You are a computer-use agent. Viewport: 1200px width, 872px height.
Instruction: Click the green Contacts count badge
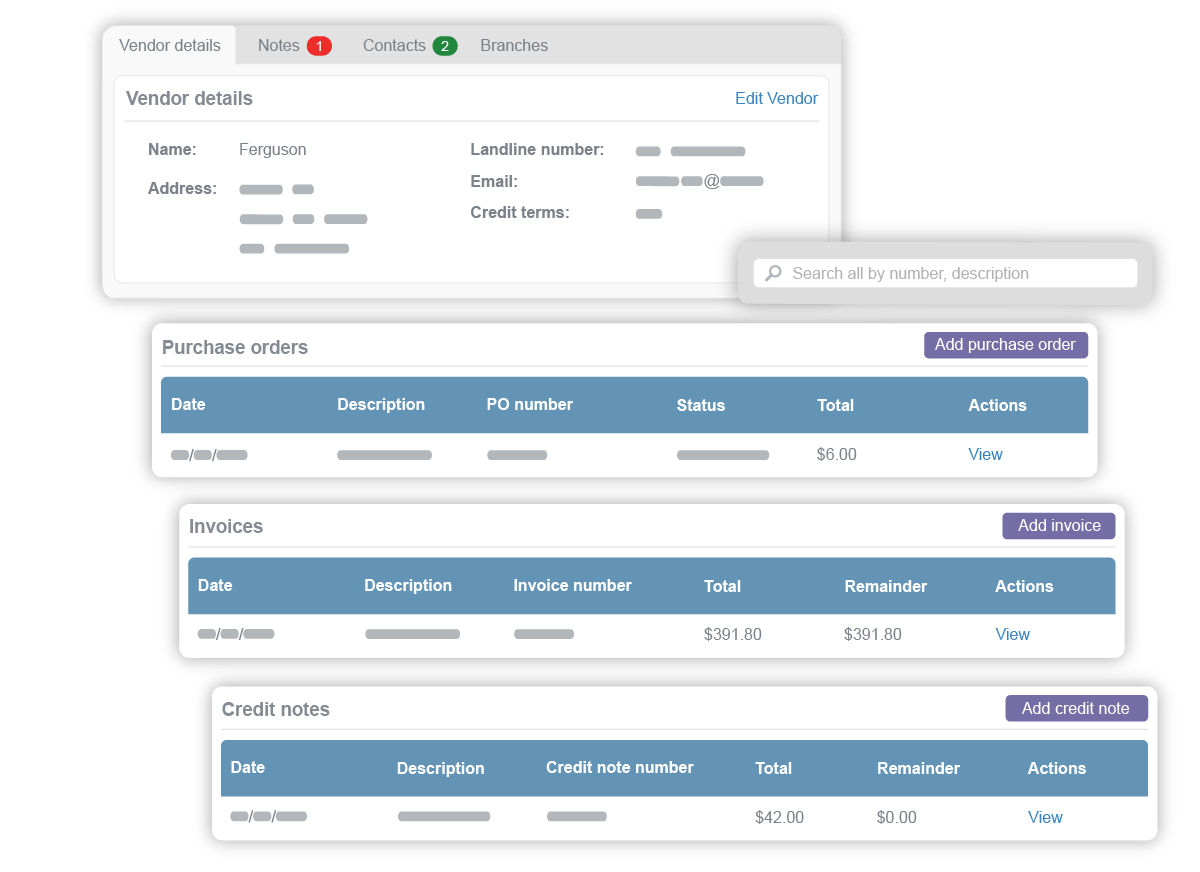[x=445, y=46]
